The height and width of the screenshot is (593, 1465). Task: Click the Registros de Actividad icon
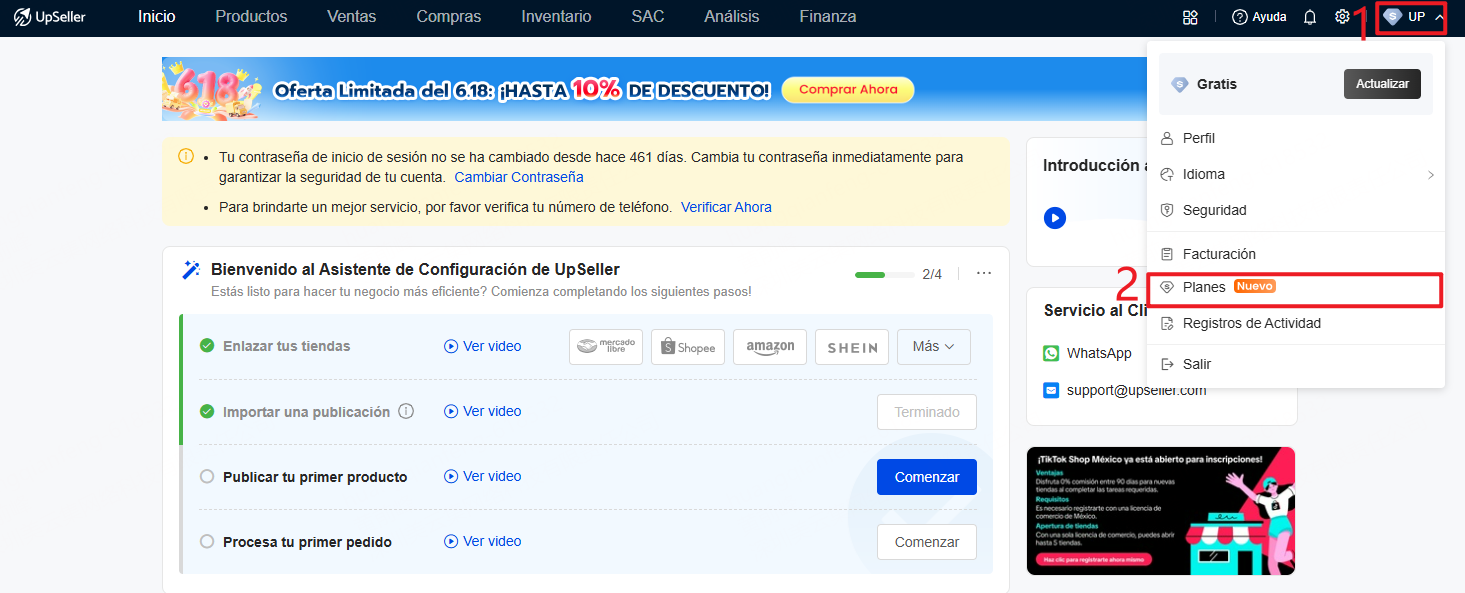(x=1166, y=323)
